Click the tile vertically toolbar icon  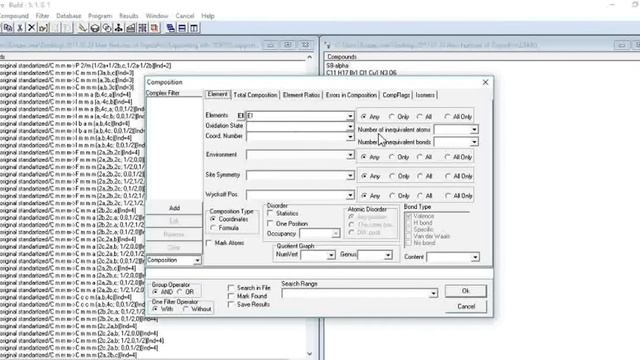[194, 28]
